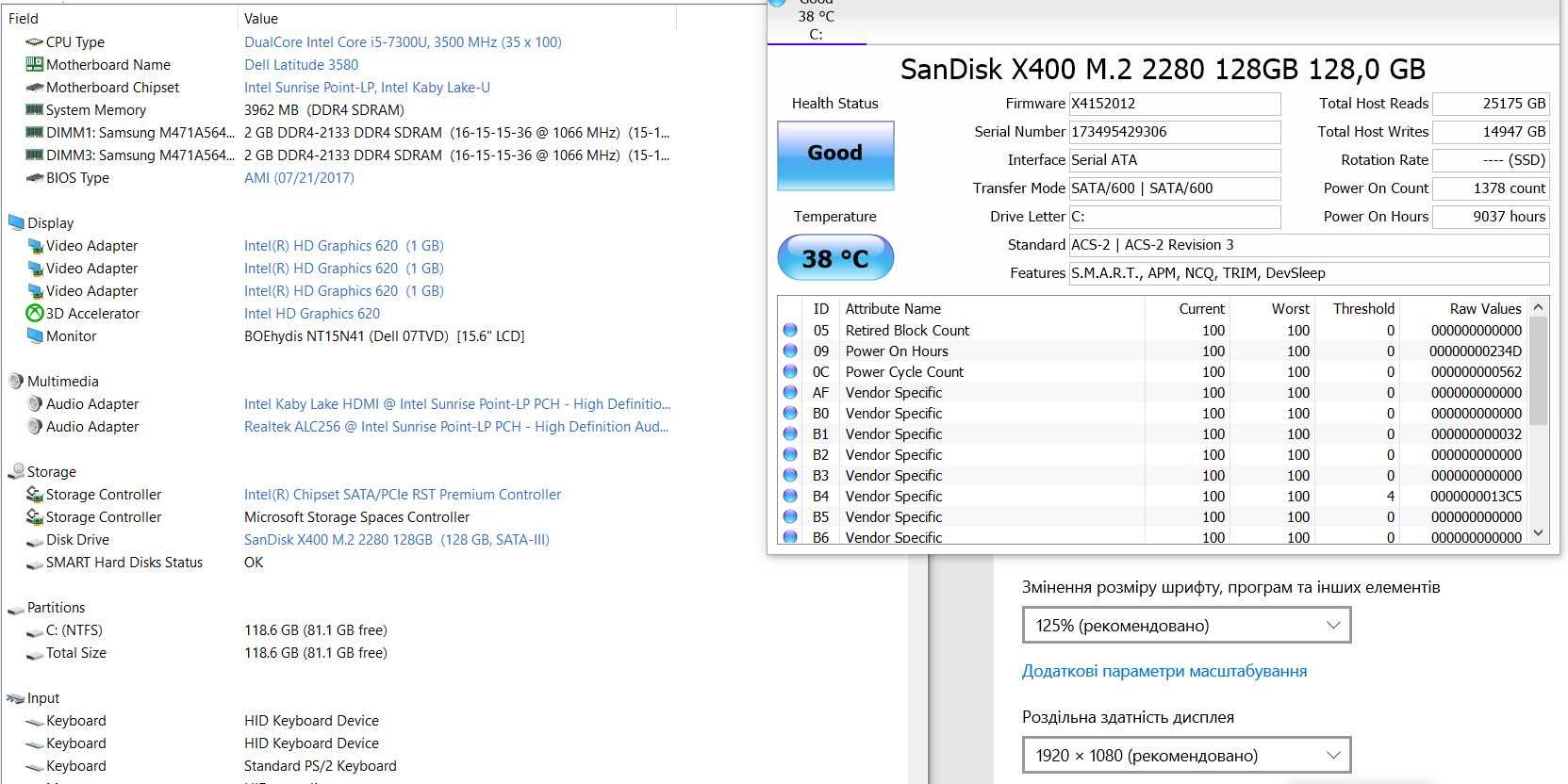Click the Realtek Audio Adapter row icon

(35, 427)
